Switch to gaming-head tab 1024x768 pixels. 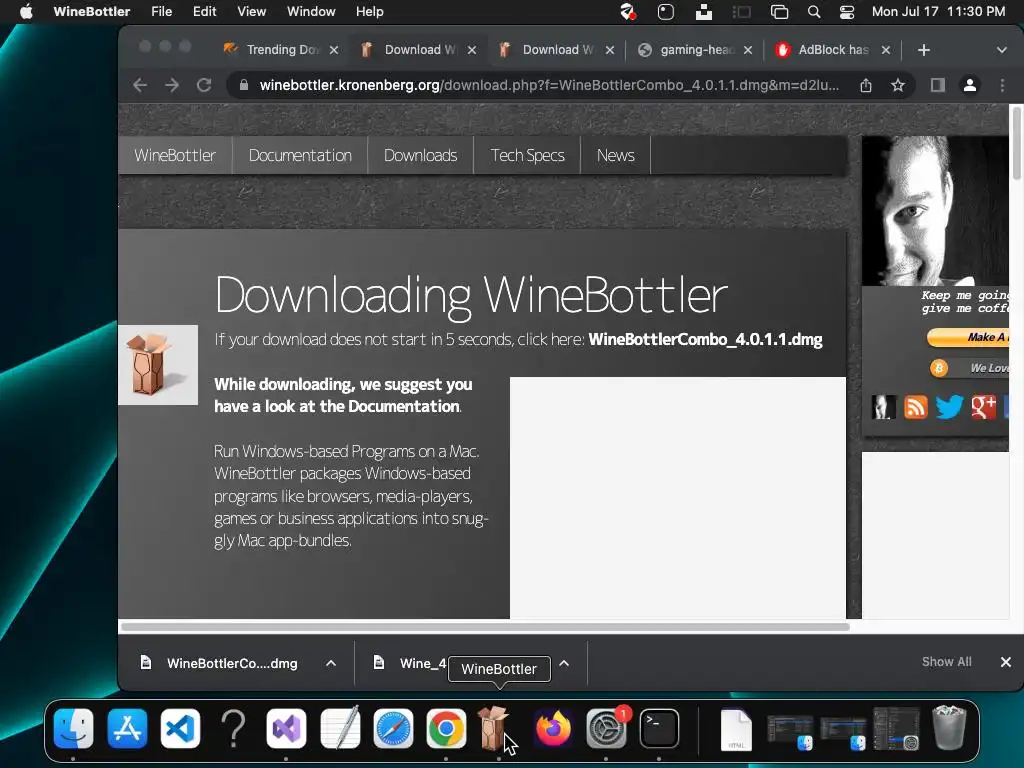click(x=694, y=50)
